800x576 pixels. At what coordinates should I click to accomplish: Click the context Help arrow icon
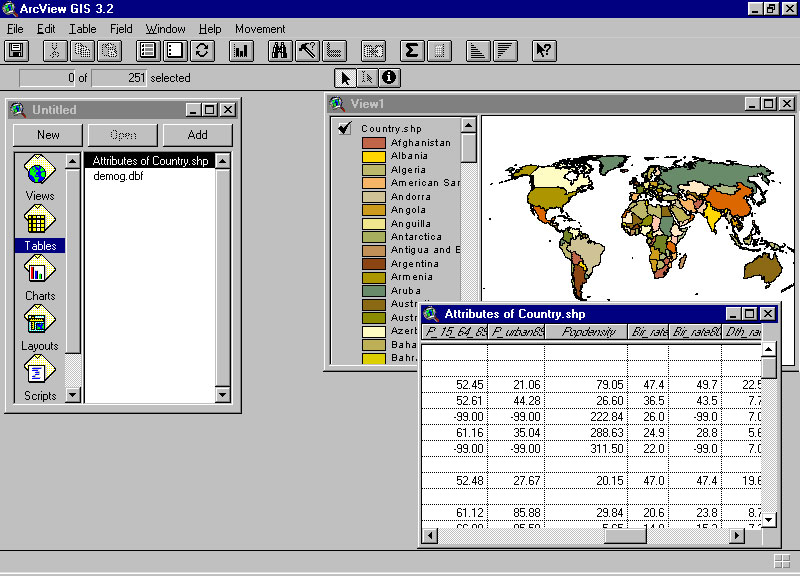coord(543,50)
